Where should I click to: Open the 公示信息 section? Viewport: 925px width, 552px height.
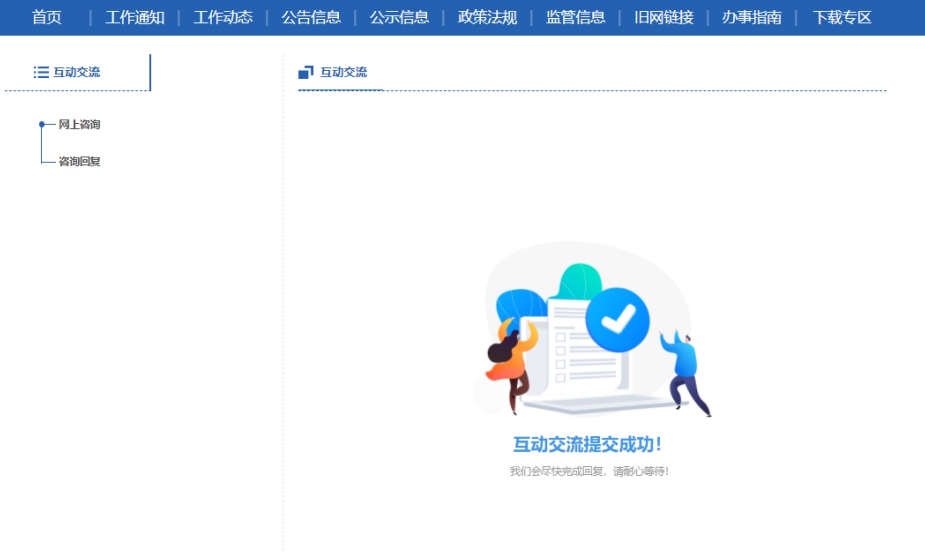[x=399, y=17]
